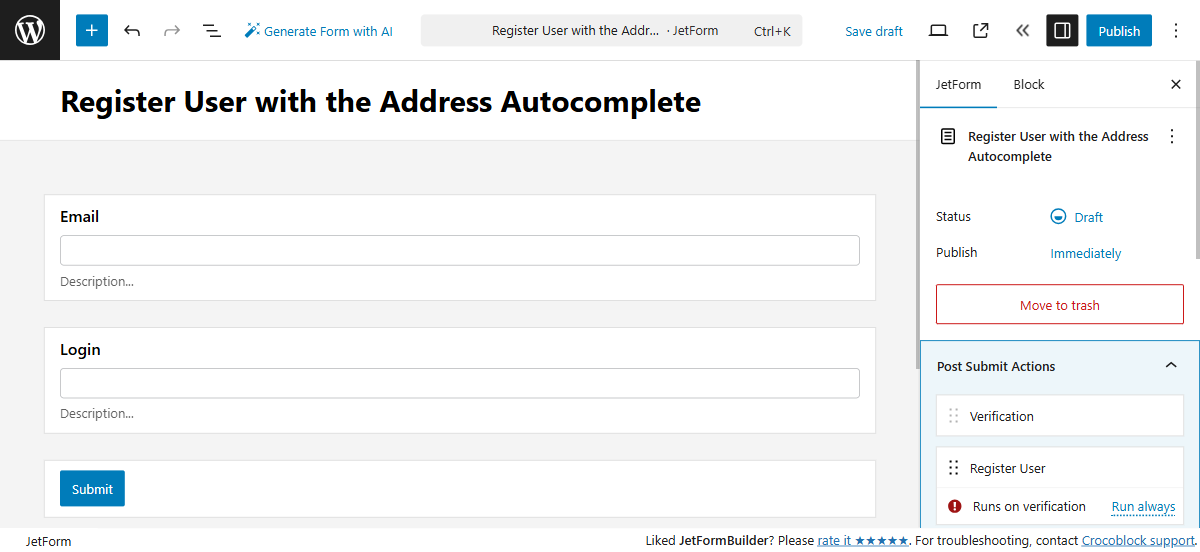Click the JetForm breadcrumb in the footer
1200x552 pixels.
click(x=49, y=541)
